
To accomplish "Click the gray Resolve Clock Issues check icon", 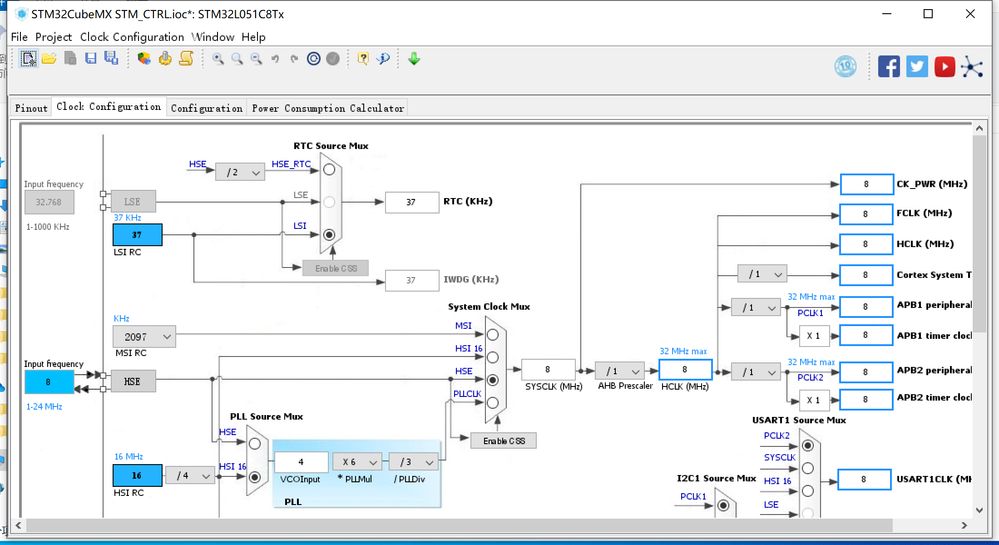I will pyautogui.click(x=333, y=59).
